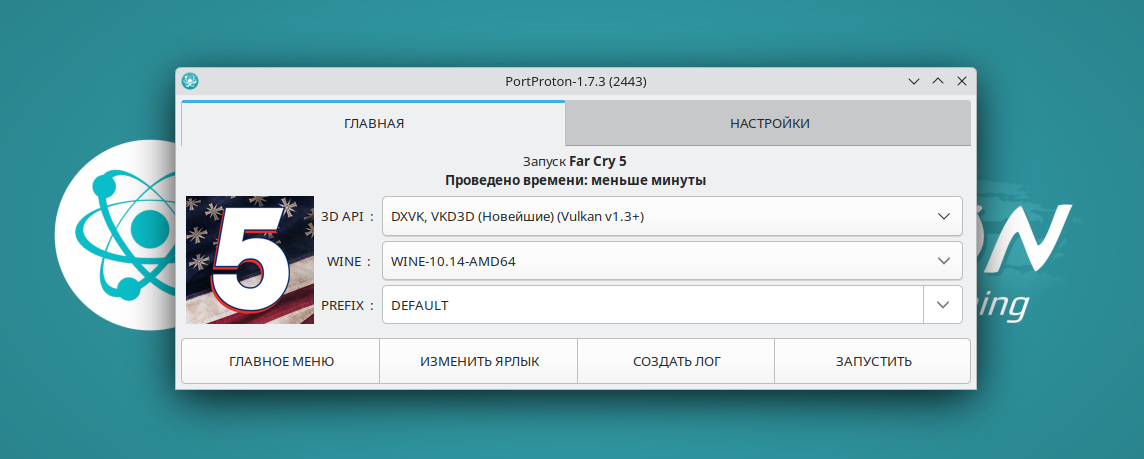Click the "Запуск Far Cry 5" heading text
1144x459 pixels.
(x=575, y=161)
